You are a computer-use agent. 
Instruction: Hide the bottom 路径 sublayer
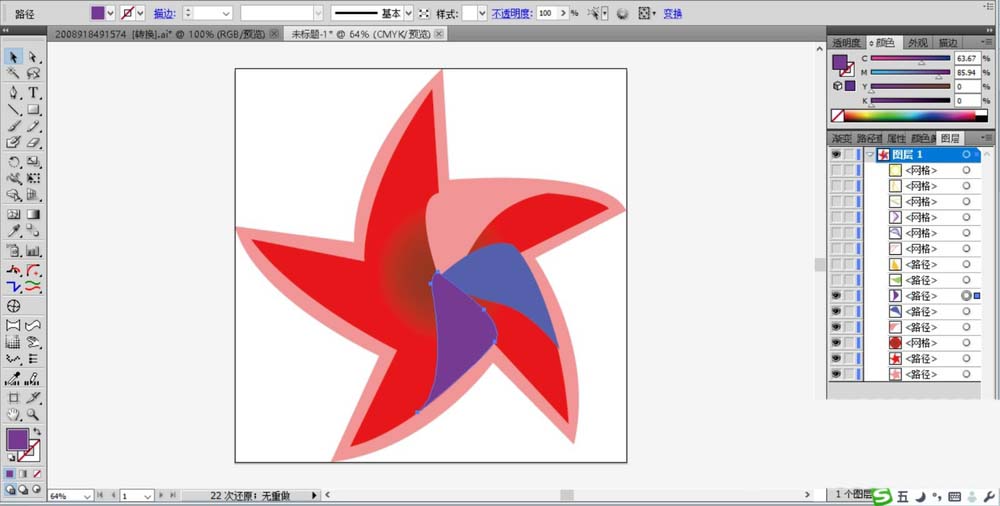[x=835, y=375]
